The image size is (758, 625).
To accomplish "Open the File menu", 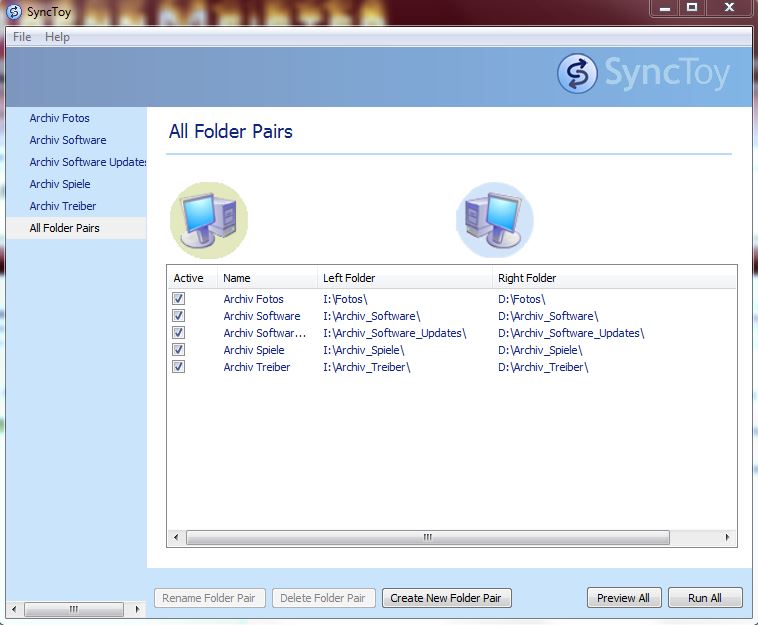I will click(22, 37).
